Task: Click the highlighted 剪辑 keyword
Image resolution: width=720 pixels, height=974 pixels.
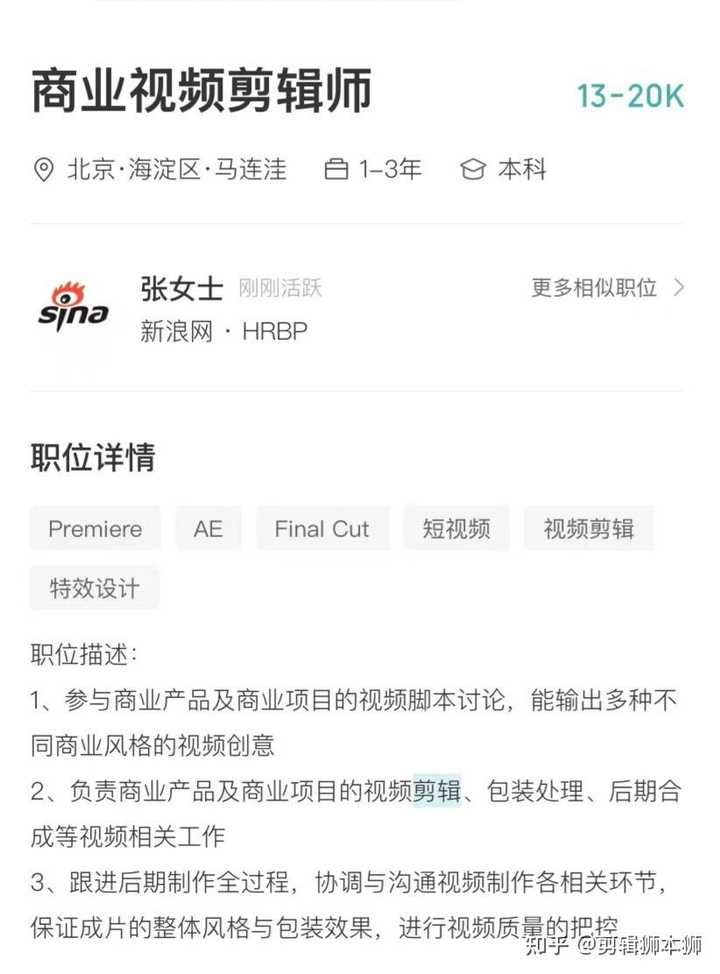Action: tap(437, 791)
